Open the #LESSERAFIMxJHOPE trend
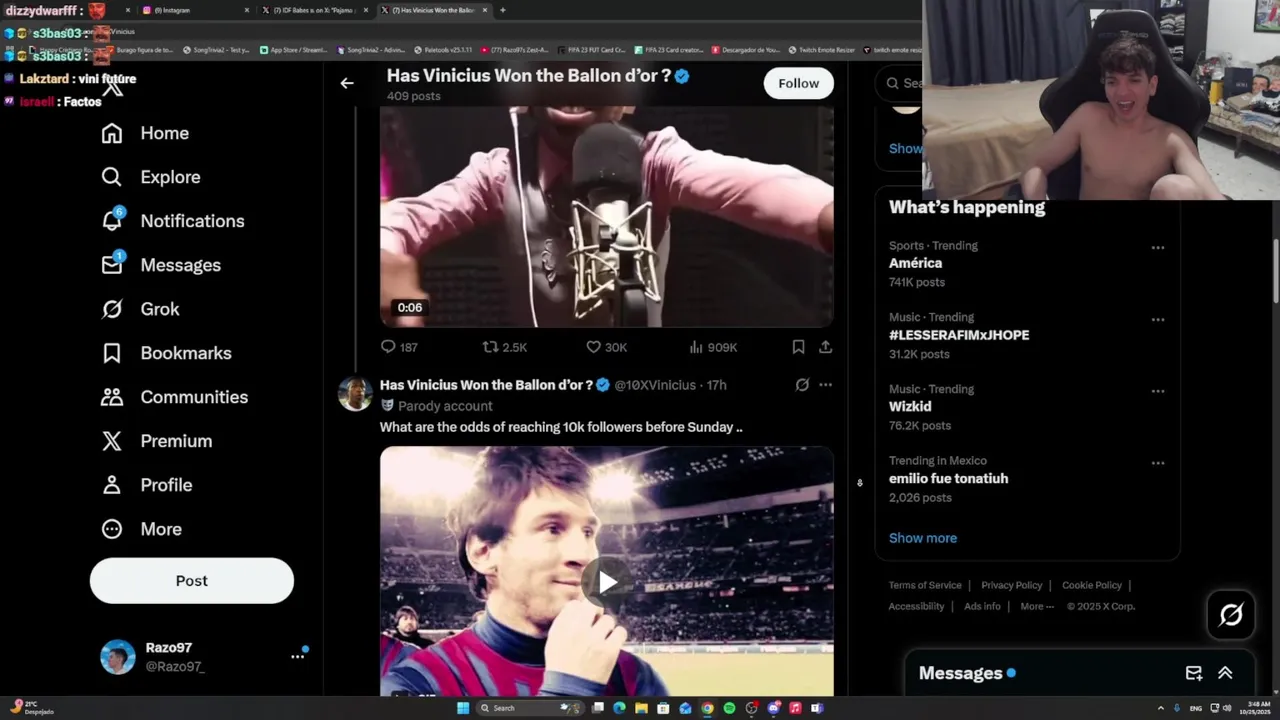This screenshot has height=720, width=1280. coord(959,335)
